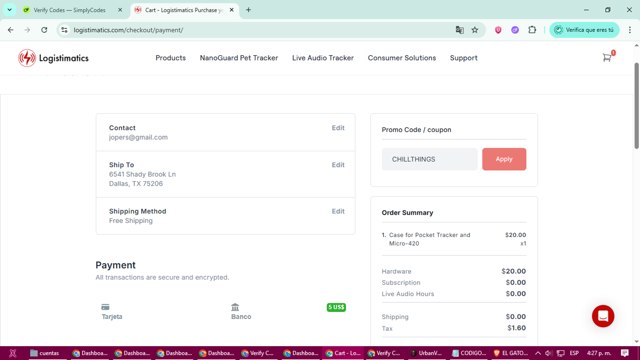Click the jopers@gmail.com contact email
The width and height of the screenshot is (640, 360).
(x=138, y=137)
